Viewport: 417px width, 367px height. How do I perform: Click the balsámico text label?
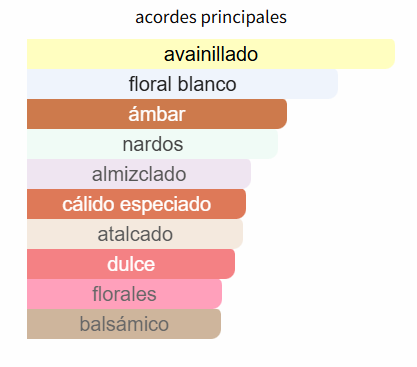tap(124, 324)
